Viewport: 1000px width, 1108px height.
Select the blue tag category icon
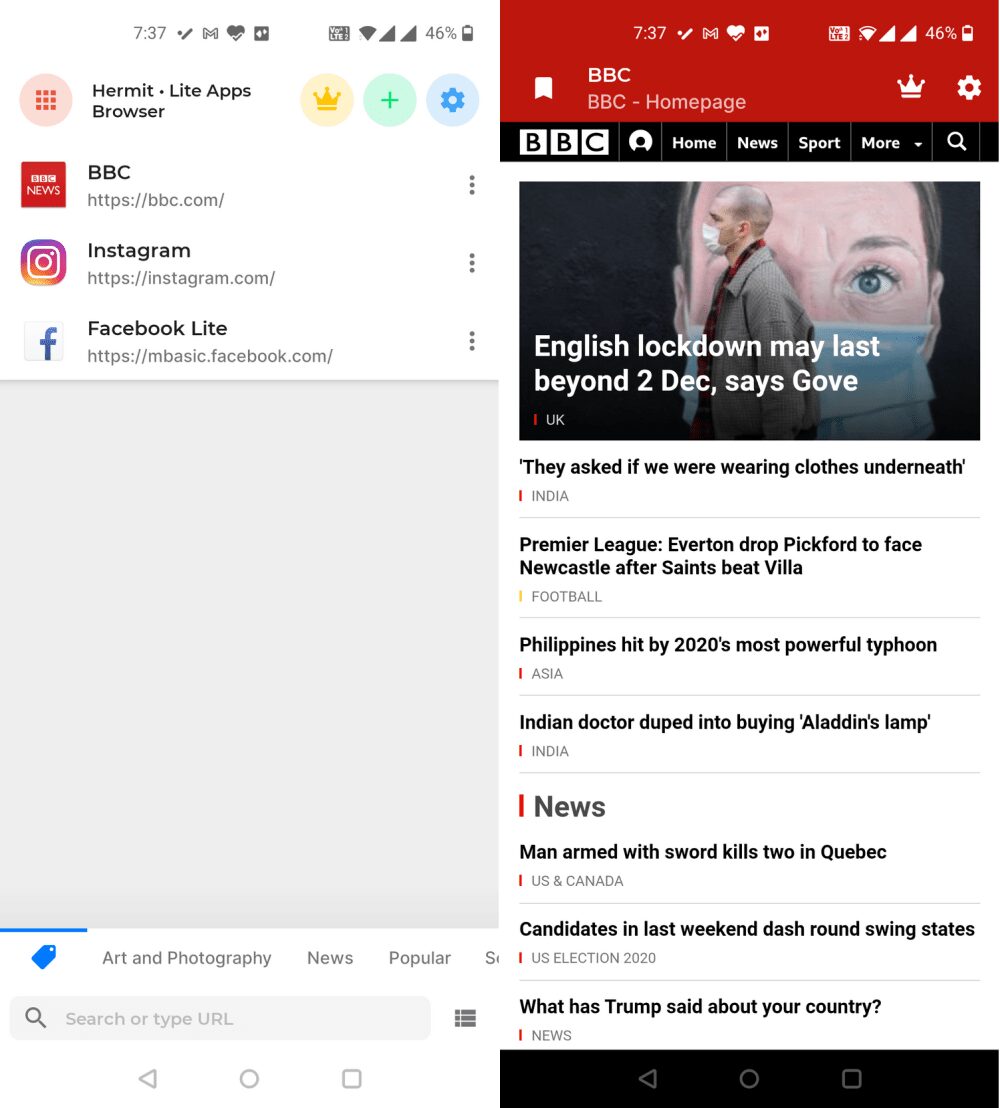pos(44,957)
